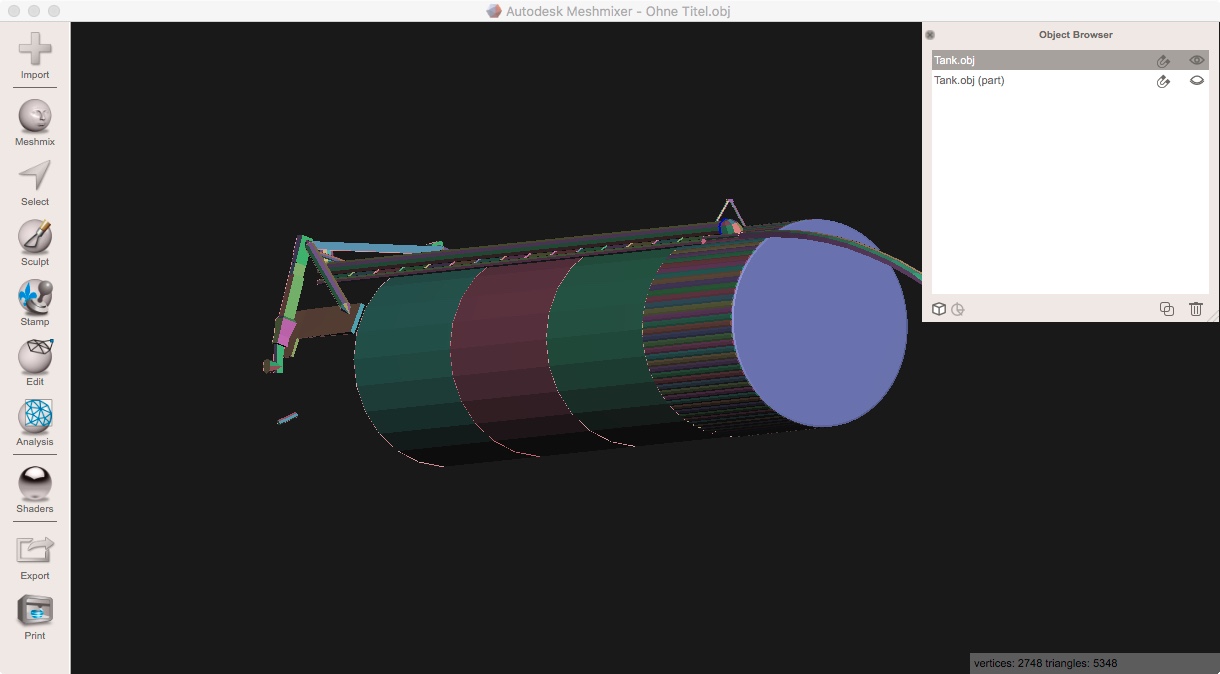Hide the Tank.obj object

[x=1196, y=60]
